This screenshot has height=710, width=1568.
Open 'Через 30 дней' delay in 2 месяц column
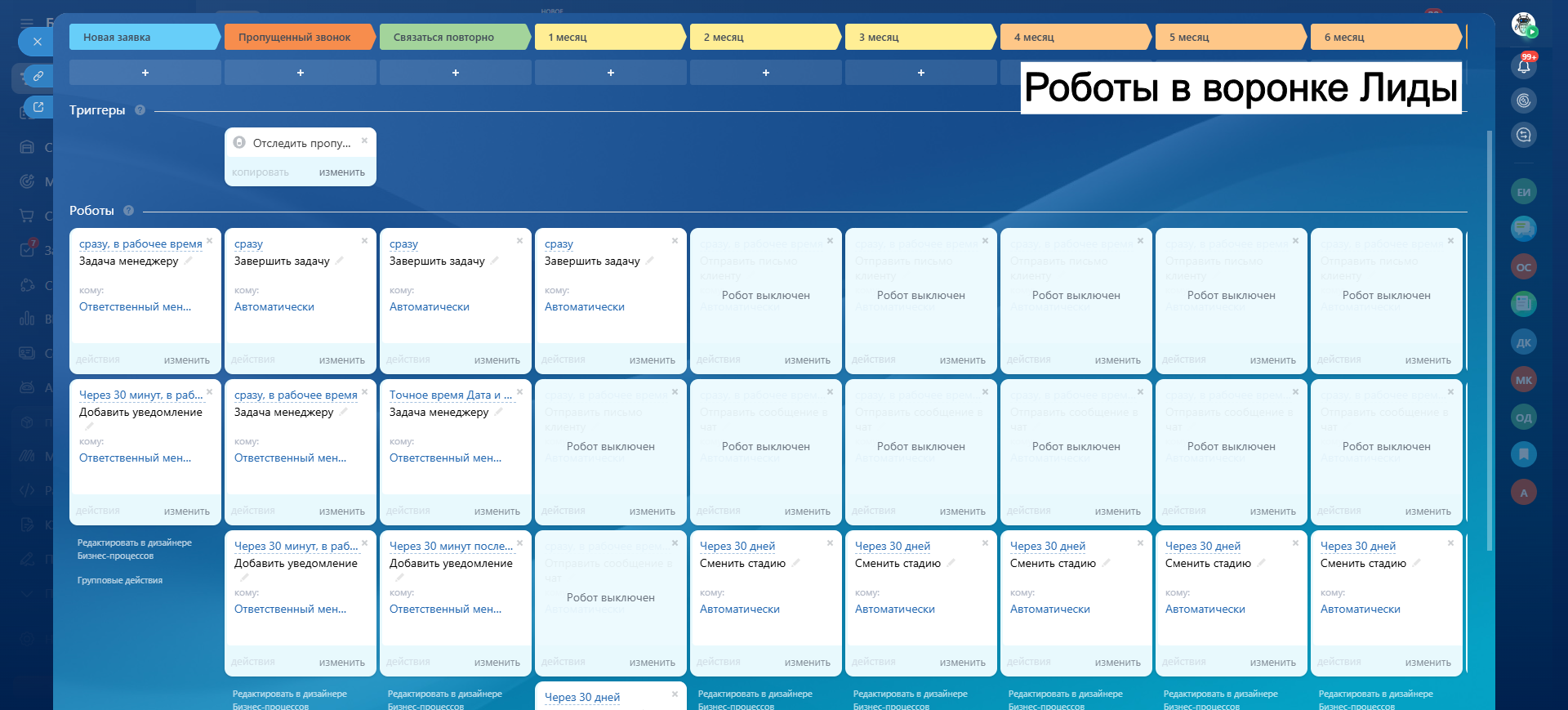737,547
